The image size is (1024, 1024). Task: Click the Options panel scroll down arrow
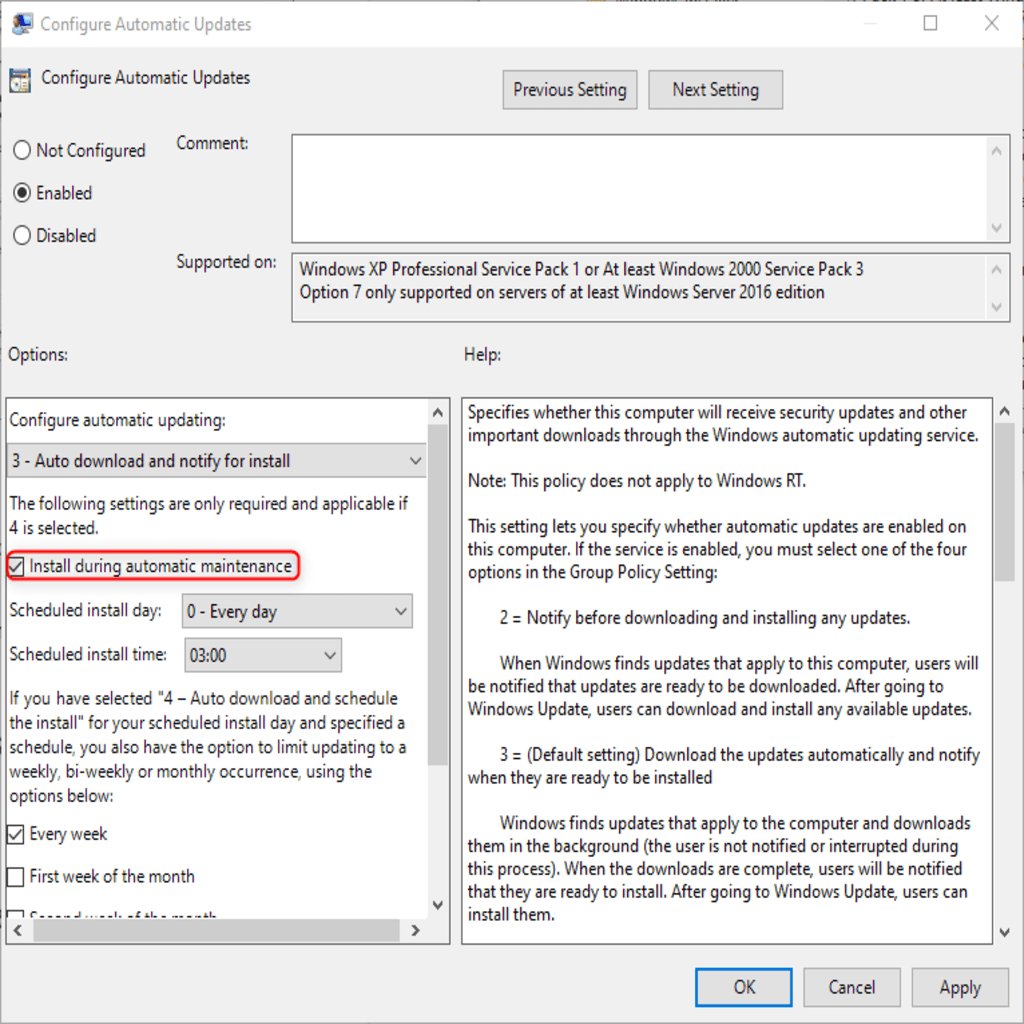(438, 904)
